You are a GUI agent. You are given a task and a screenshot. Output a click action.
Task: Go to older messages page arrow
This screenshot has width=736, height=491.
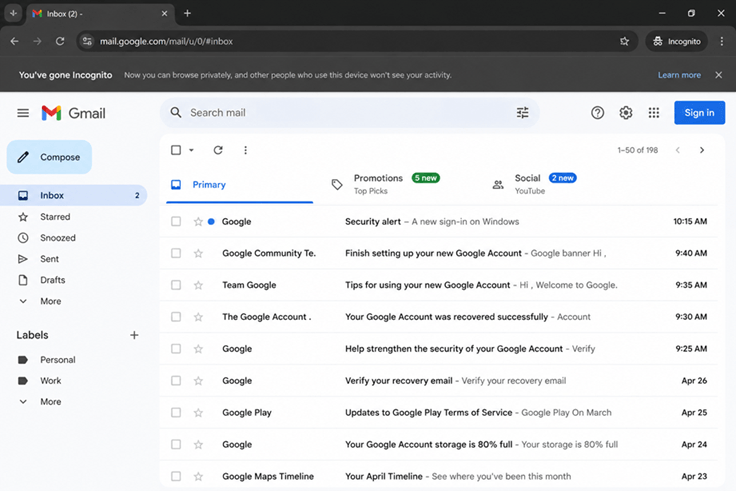click(702, 150)
